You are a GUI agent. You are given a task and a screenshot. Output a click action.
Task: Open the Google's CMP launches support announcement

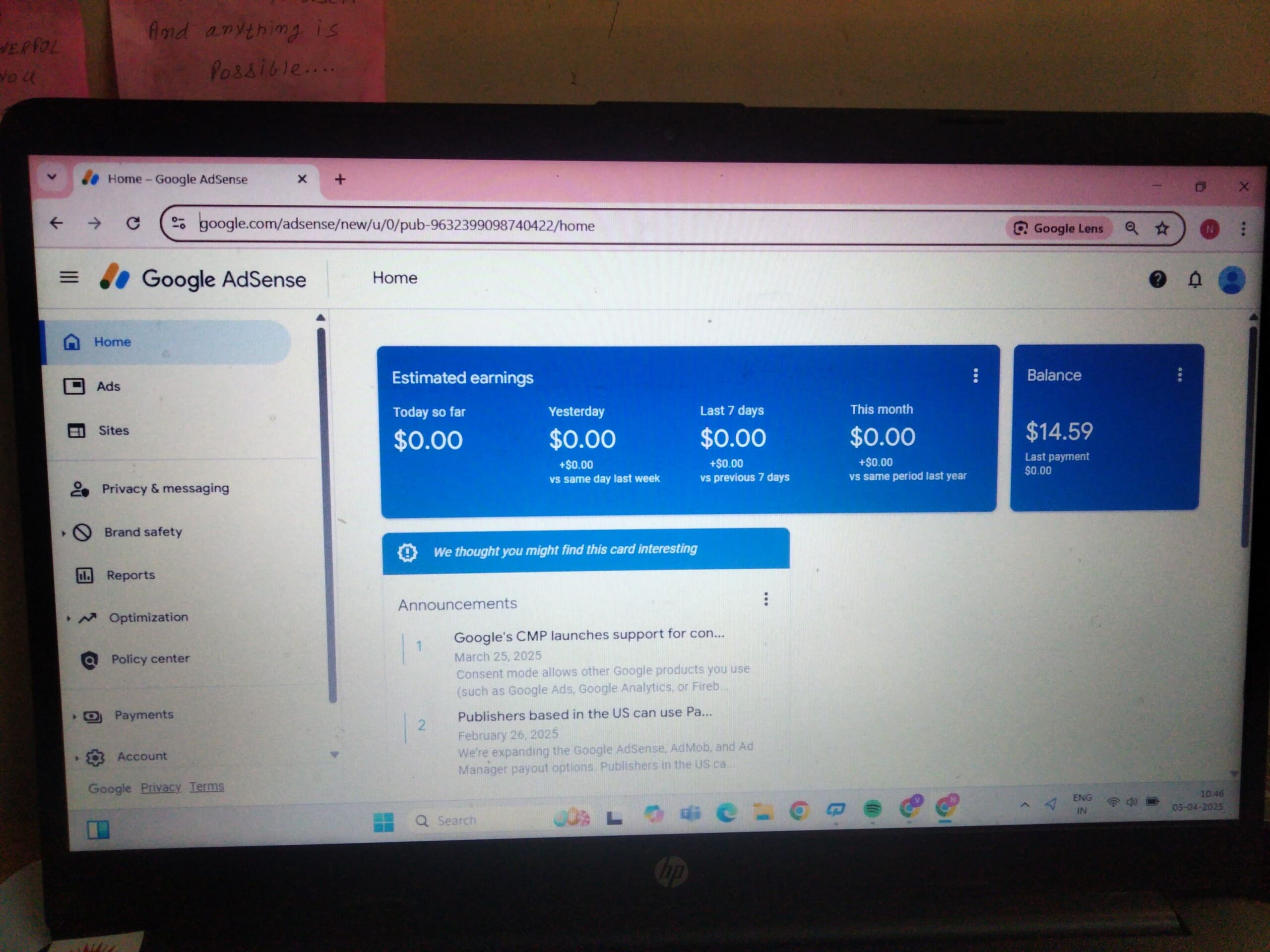click(589, 635)
